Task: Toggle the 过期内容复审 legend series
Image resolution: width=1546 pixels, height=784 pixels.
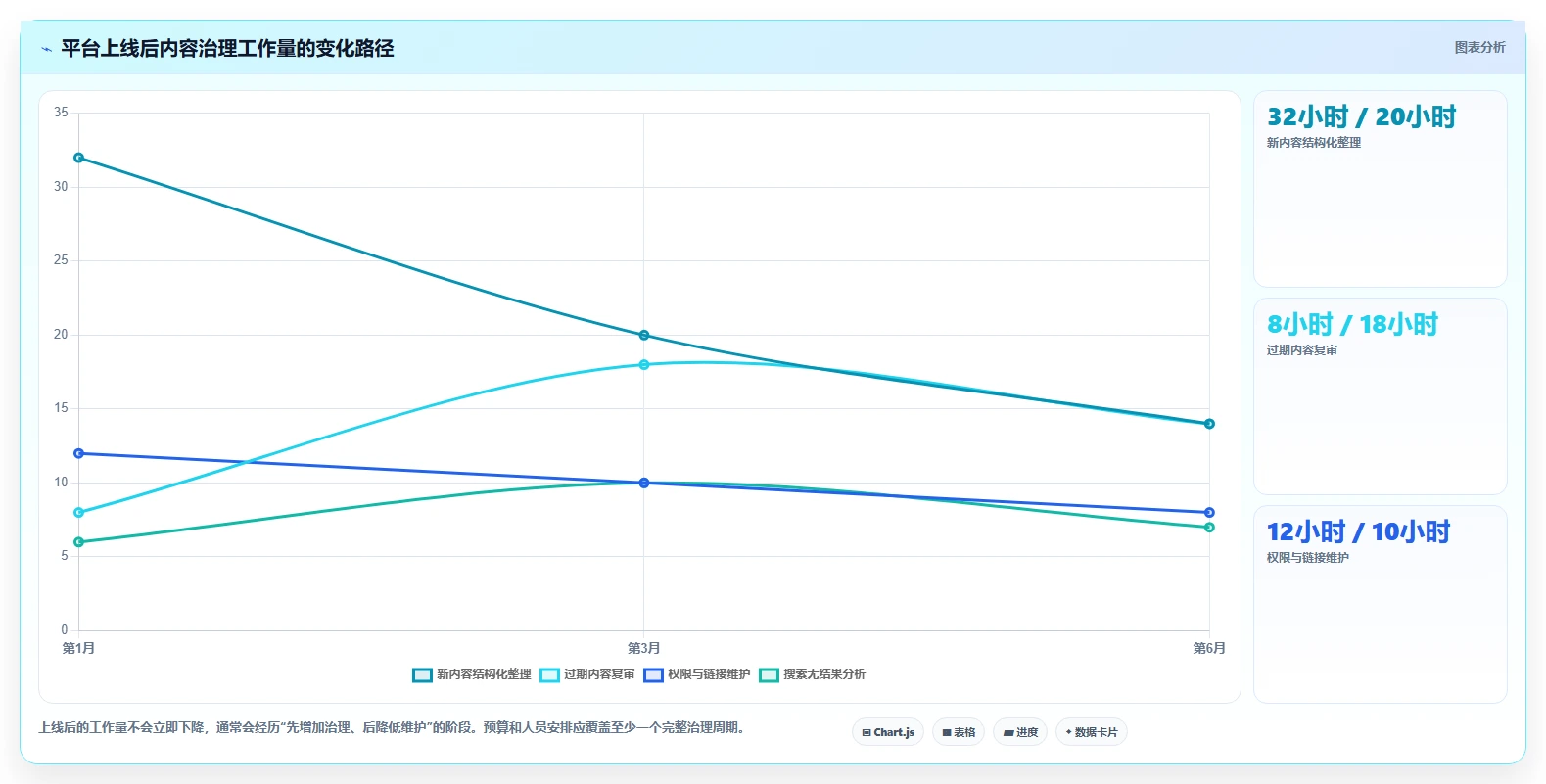Action: pos(587,674)
